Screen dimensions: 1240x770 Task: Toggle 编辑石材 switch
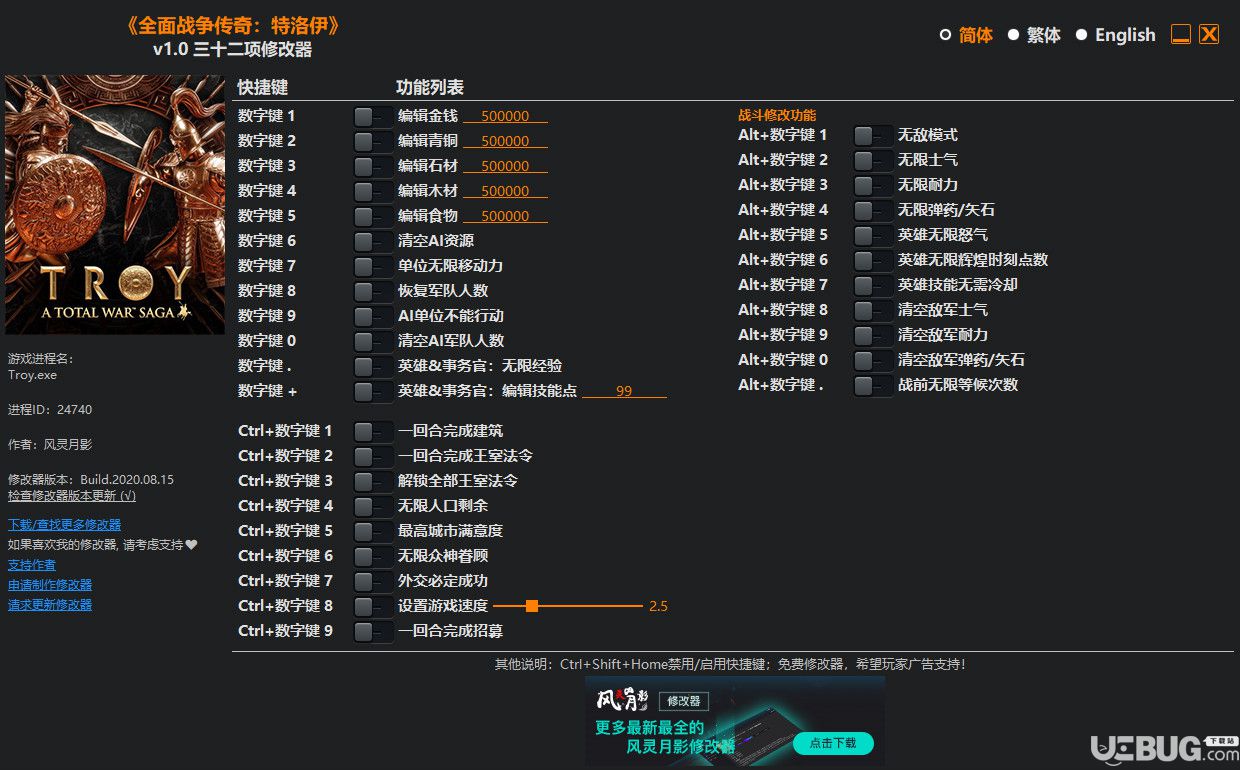(373, 166)
